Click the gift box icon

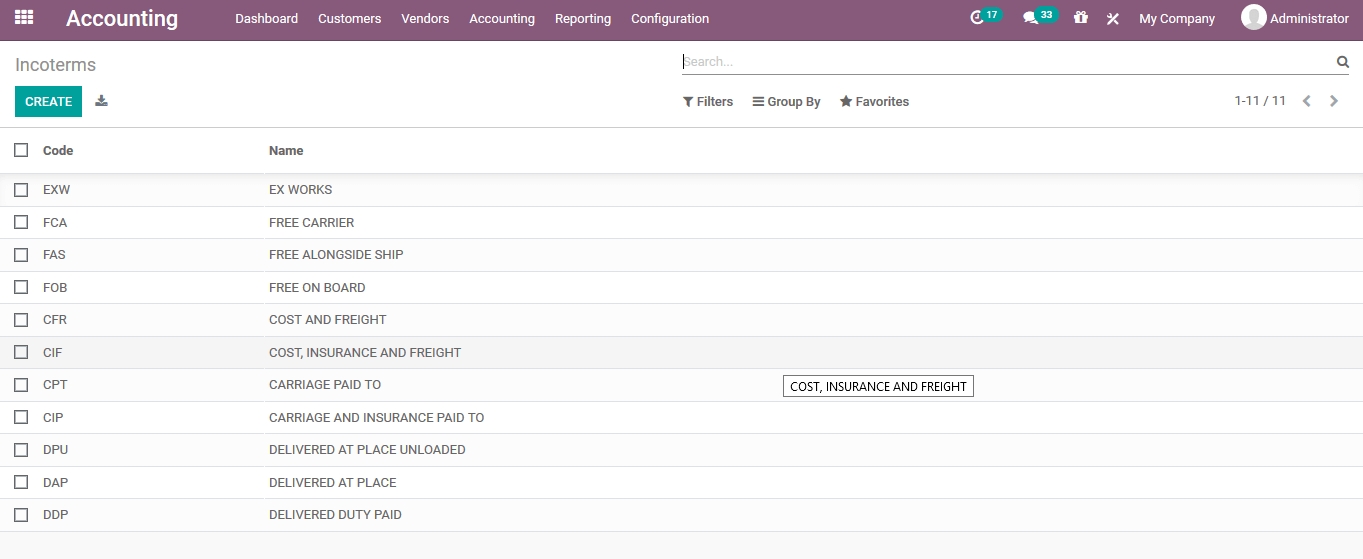1081,18
